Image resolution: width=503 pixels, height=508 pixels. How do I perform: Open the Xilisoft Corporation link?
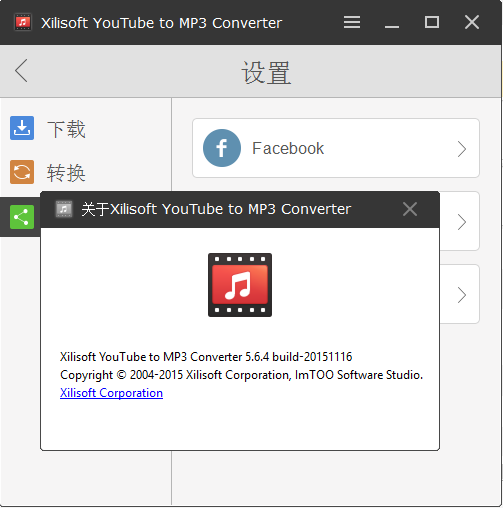click(111, 393)
